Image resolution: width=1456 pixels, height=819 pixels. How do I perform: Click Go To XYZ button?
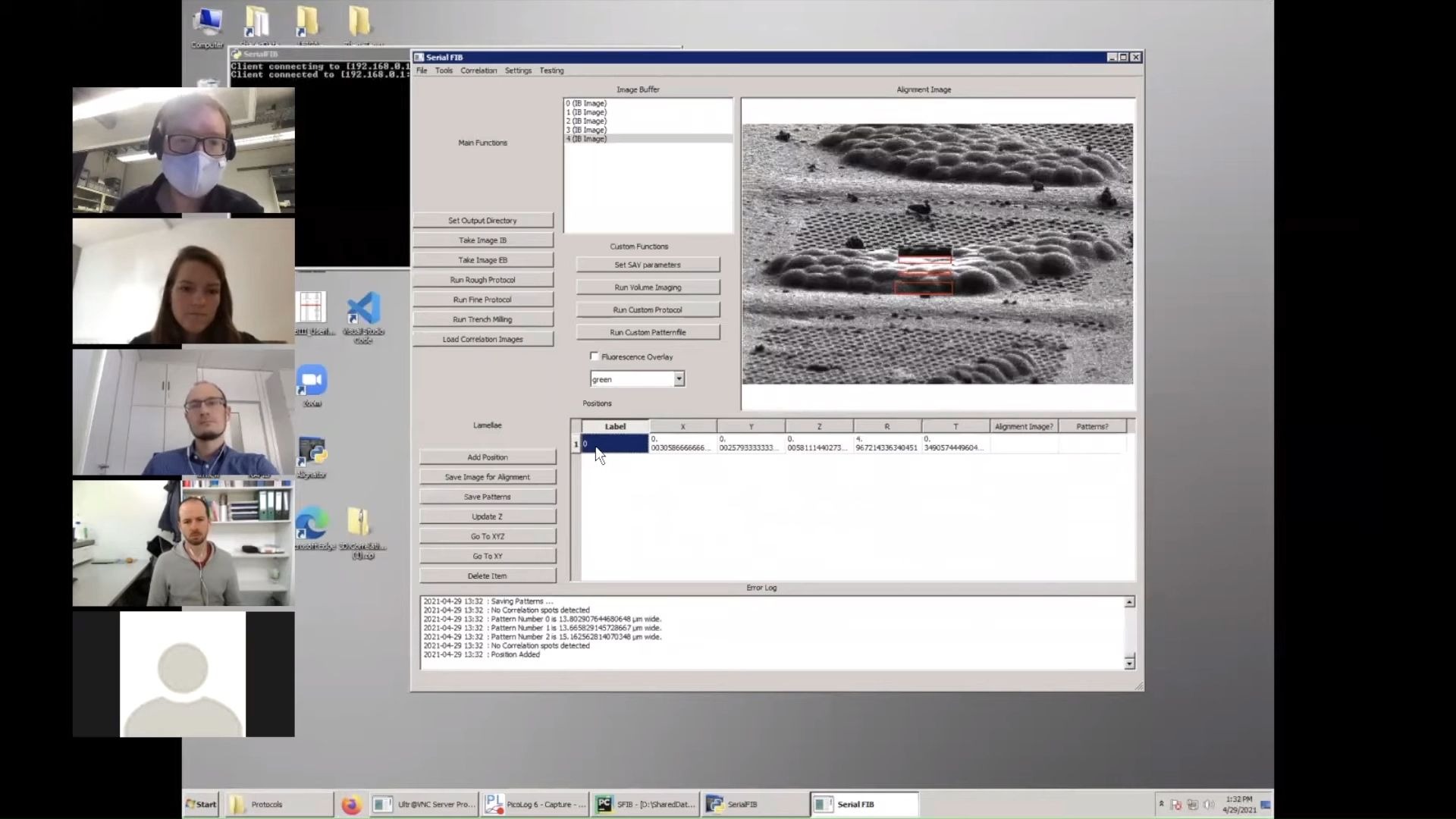click(x=488, y=536)
